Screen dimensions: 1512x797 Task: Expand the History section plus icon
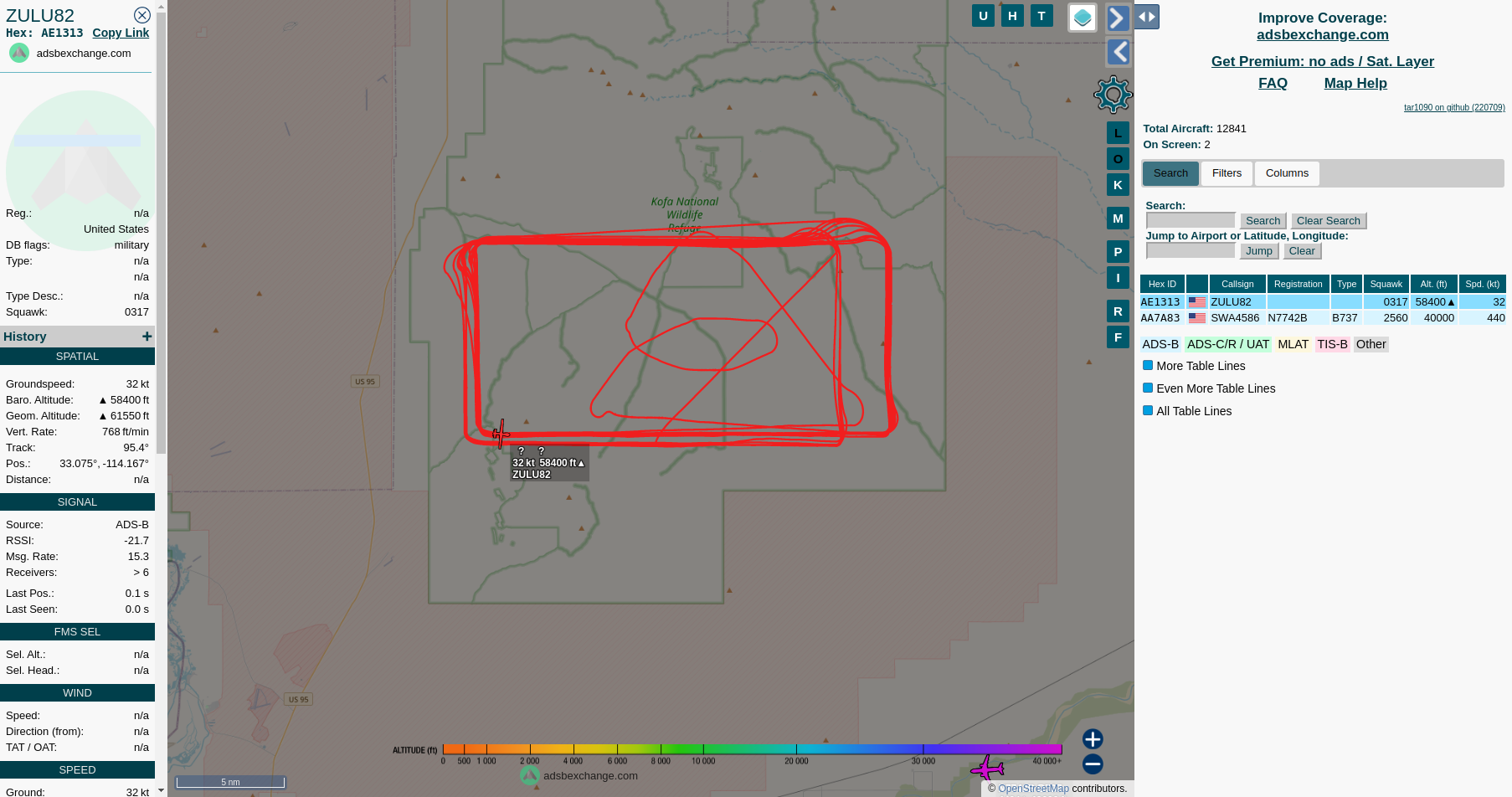pyautogui.click(x=147, y=336)
